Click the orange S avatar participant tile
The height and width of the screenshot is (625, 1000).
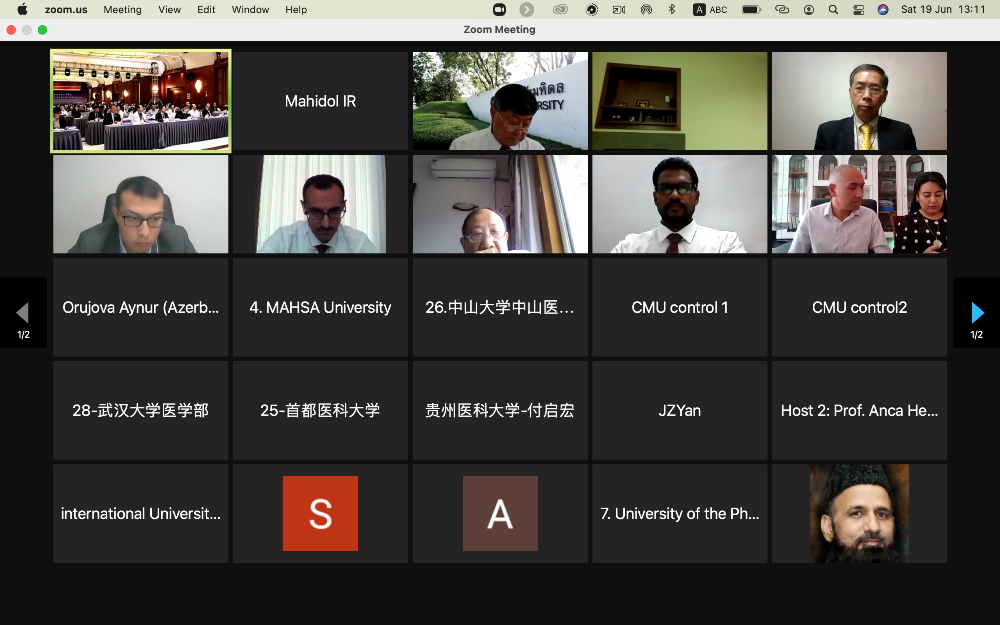pos(320,513)
